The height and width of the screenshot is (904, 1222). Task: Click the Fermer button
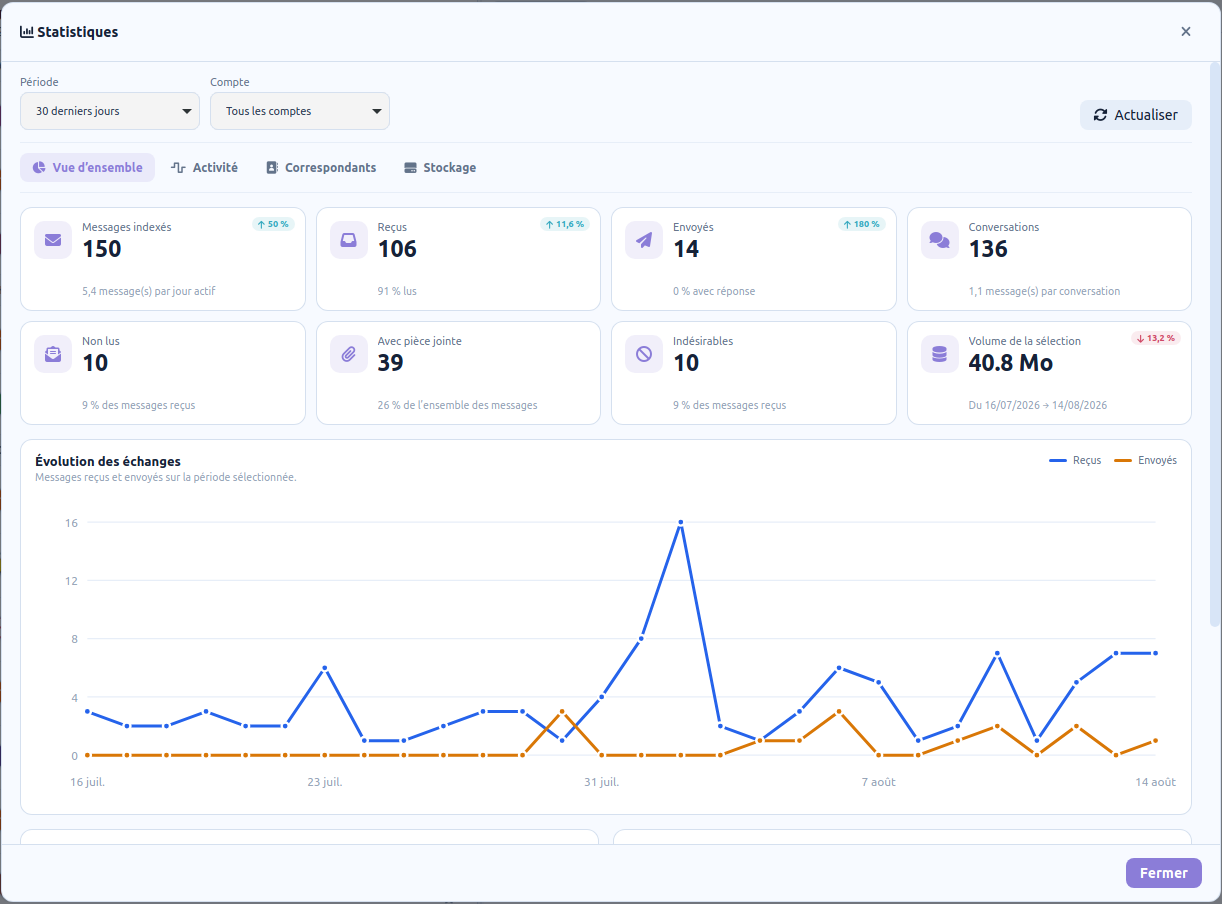pyautogui.click(x=1164, y=873)
